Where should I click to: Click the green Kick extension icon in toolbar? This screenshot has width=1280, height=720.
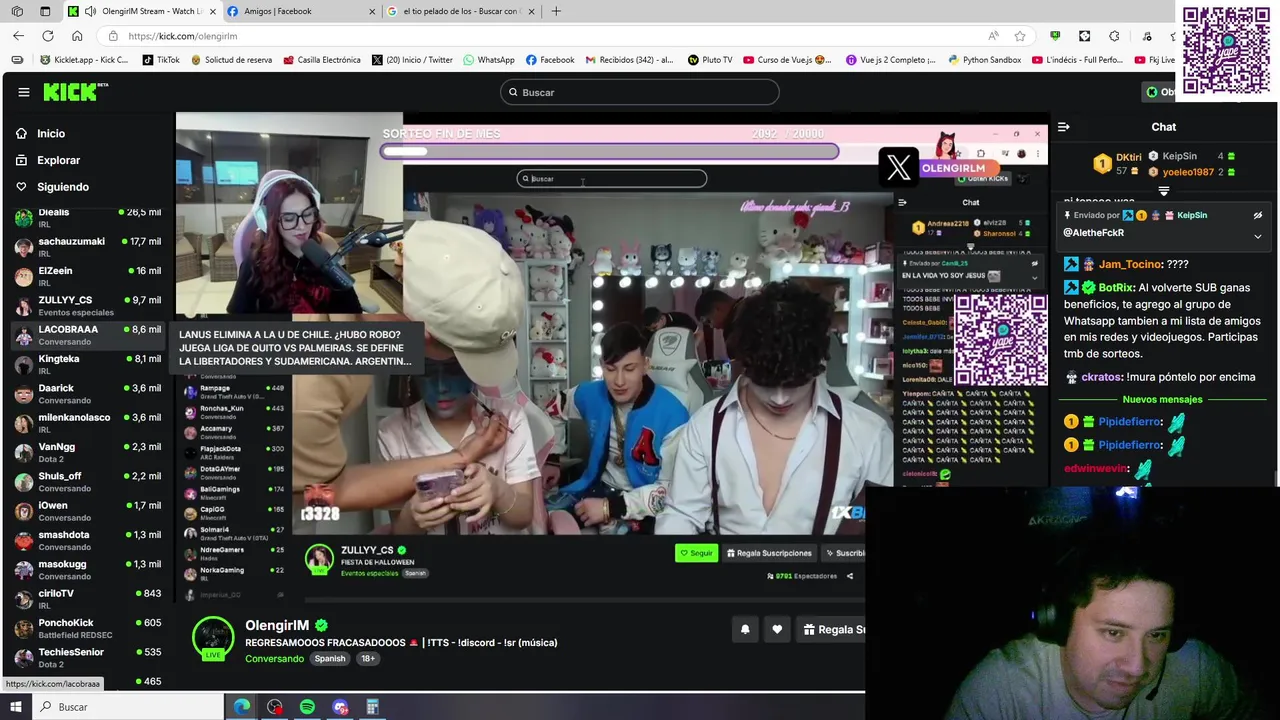[1055, 36]
